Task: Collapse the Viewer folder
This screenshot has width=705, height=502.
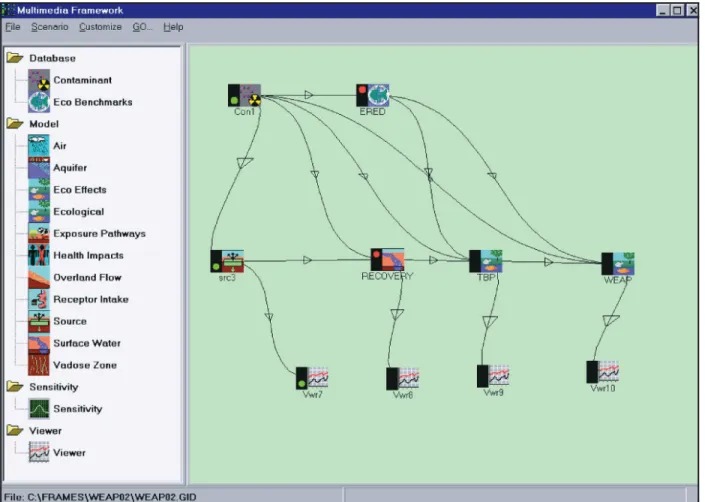Action: point(15,430)
